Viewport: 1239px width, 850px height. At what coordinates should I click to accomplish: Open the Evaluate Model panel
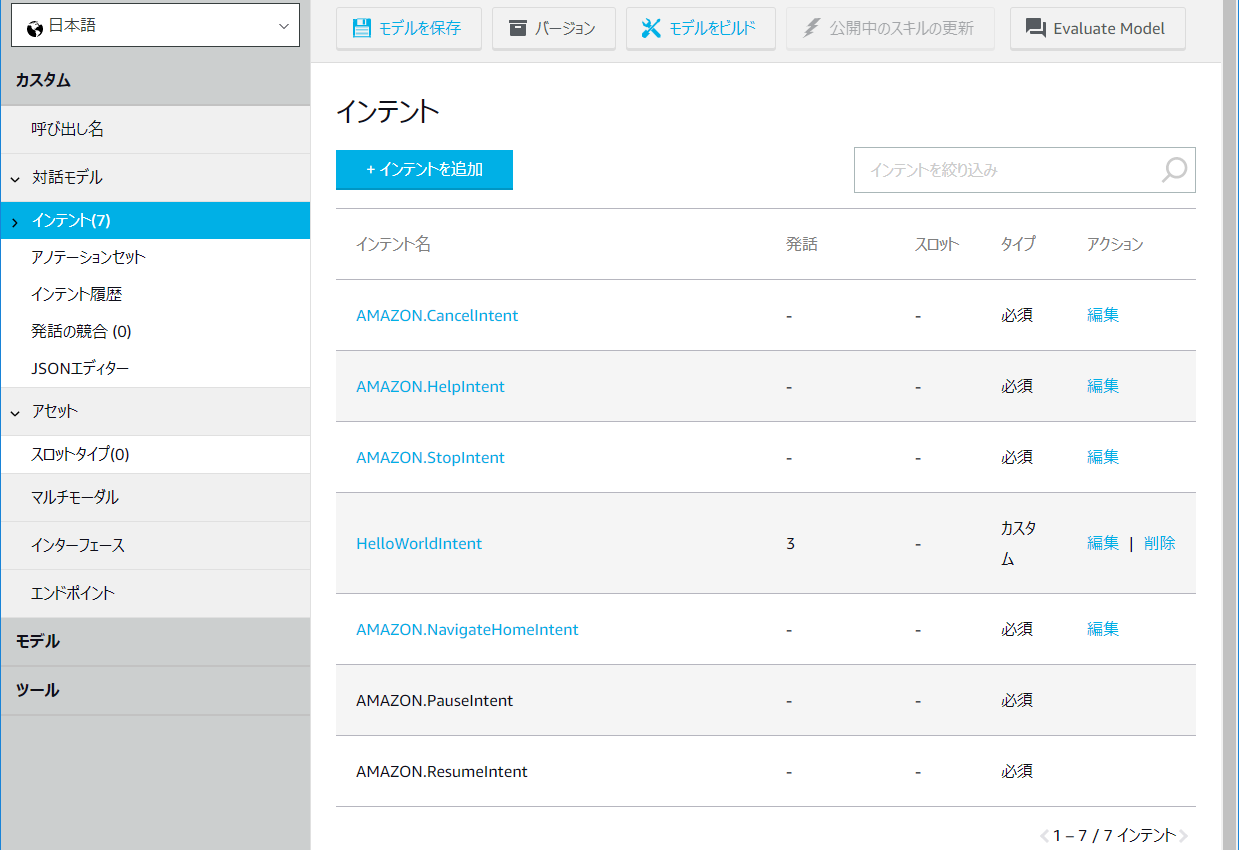[1098, 28]
